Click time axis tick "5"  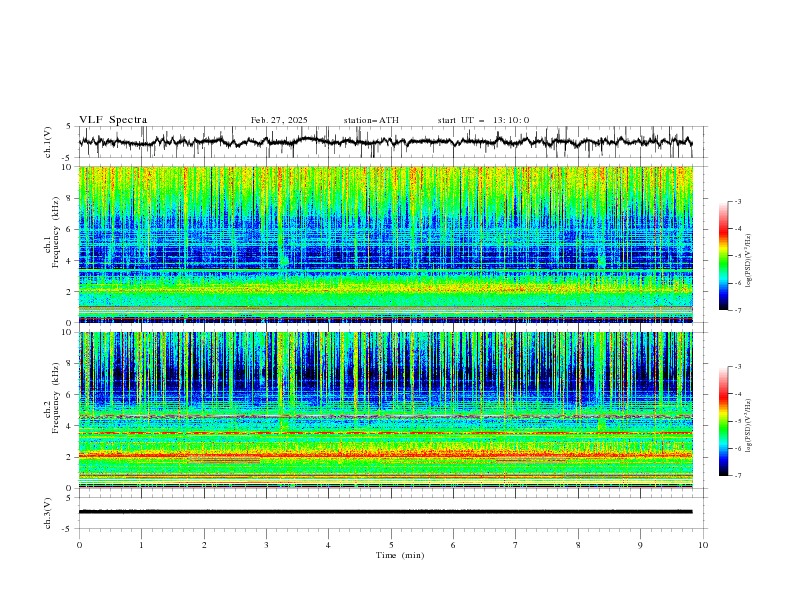391,545
